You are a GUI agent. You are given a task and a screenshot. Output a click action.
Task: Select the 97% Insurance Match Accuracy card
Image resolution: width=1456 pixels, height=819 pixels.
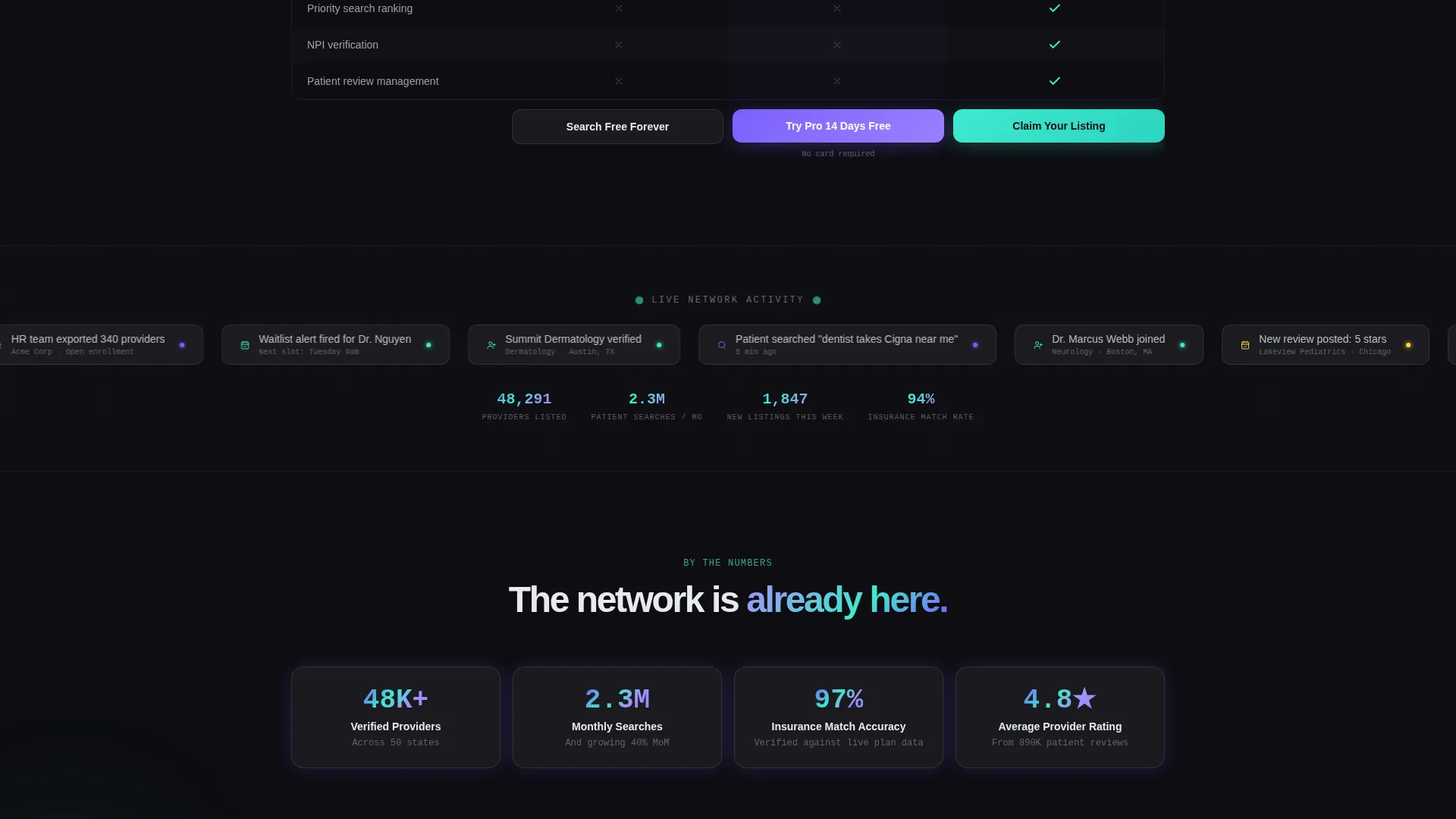tap(839, 717)
